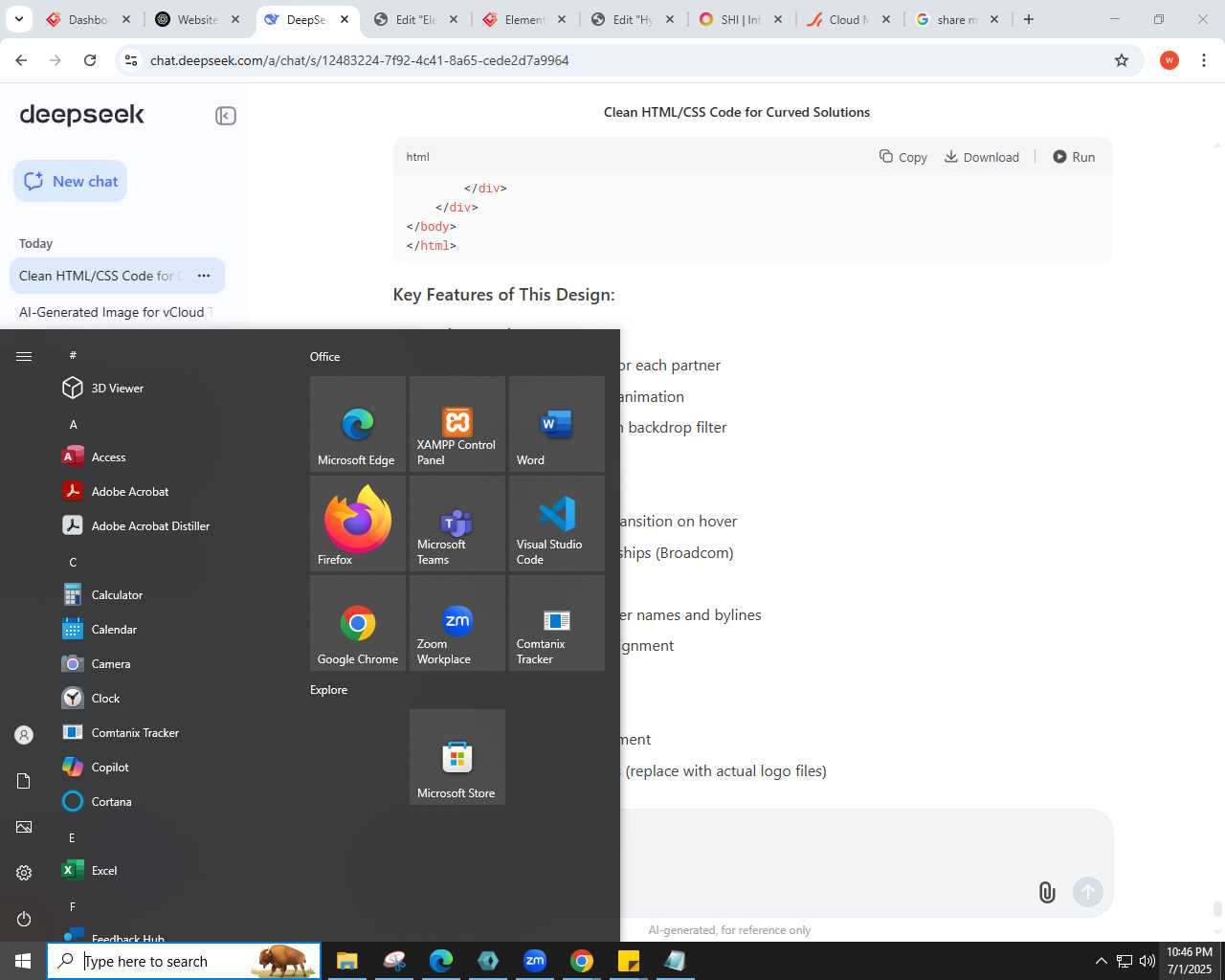Screen dimensions: 1225x980
Task: Expand the tab search dropdown
Action: pyautogui.click(x=18, y=19)
